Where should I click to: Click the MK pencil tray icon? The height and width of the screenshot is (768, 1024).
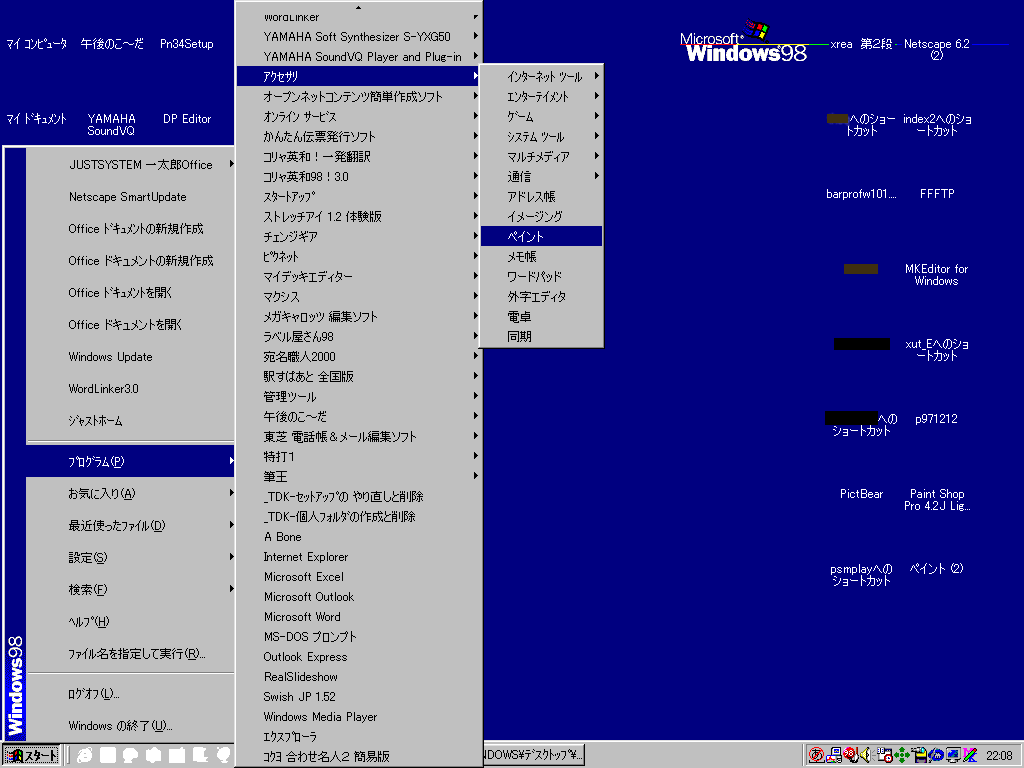point(970,755)
